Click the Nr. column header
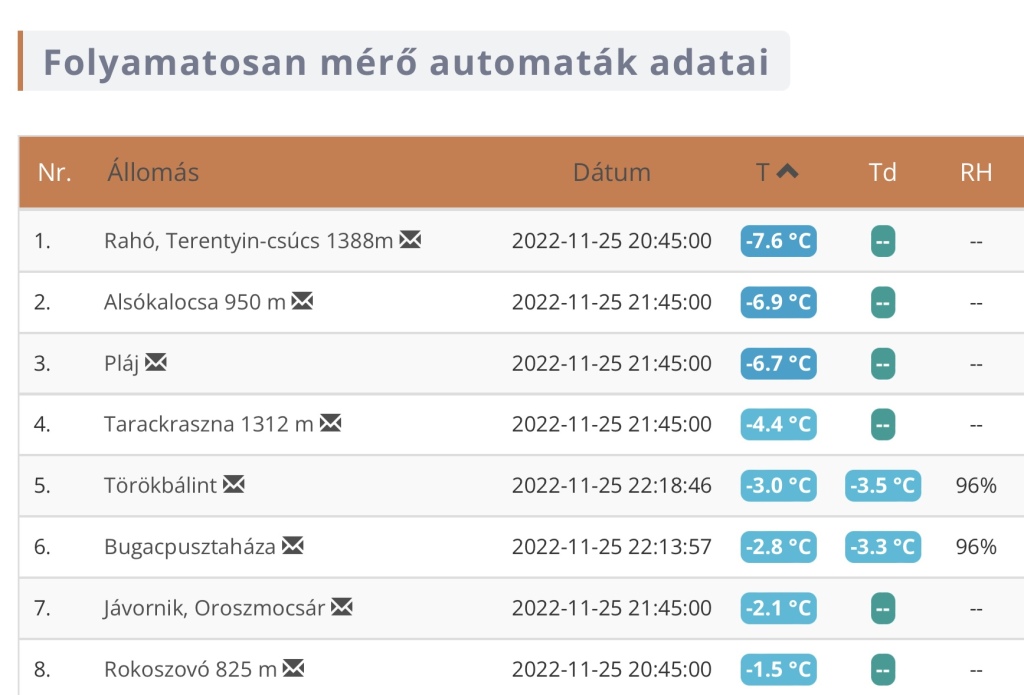 click(54, 172)
